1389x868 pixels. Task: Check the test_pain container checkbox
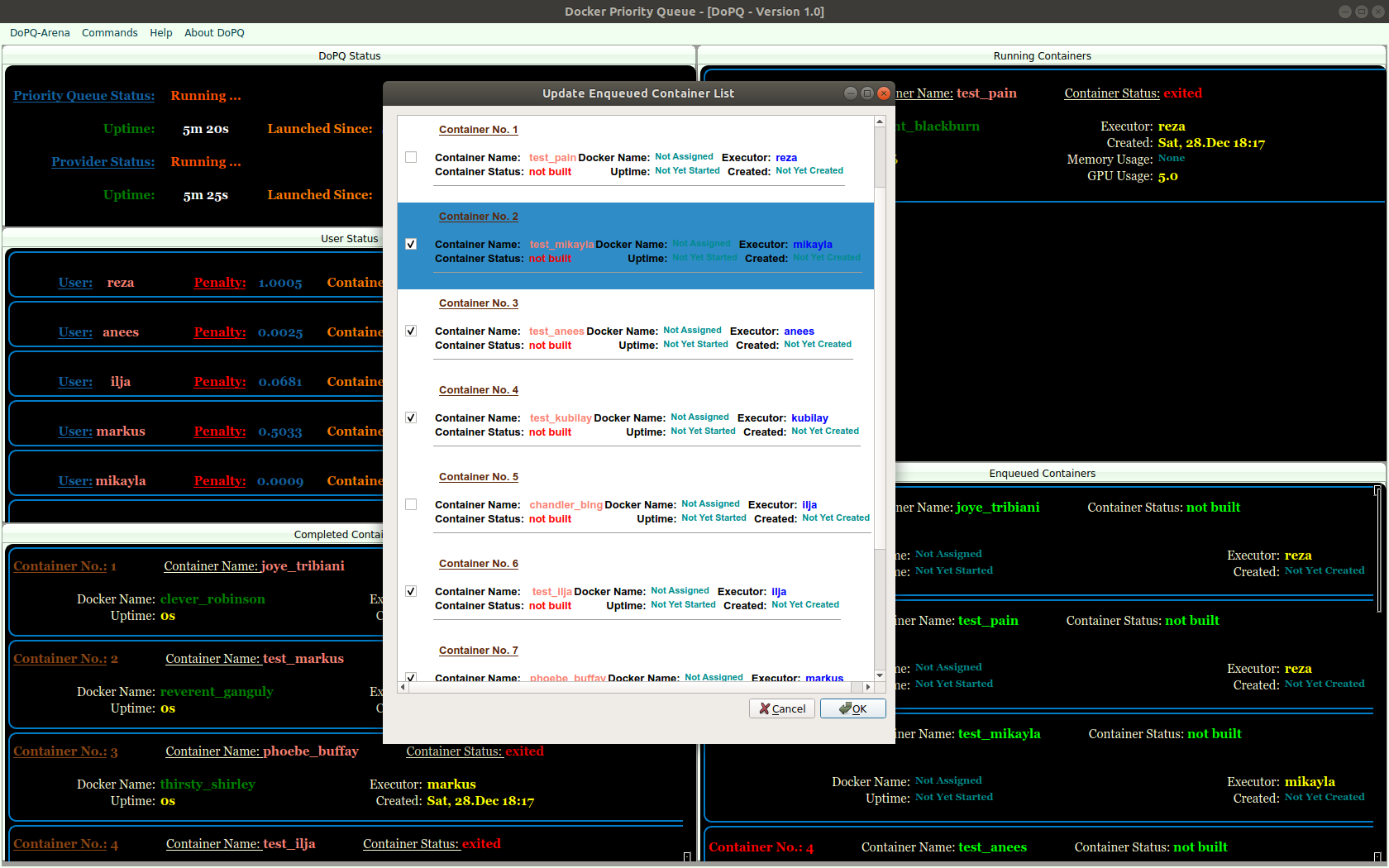(411, 157)
